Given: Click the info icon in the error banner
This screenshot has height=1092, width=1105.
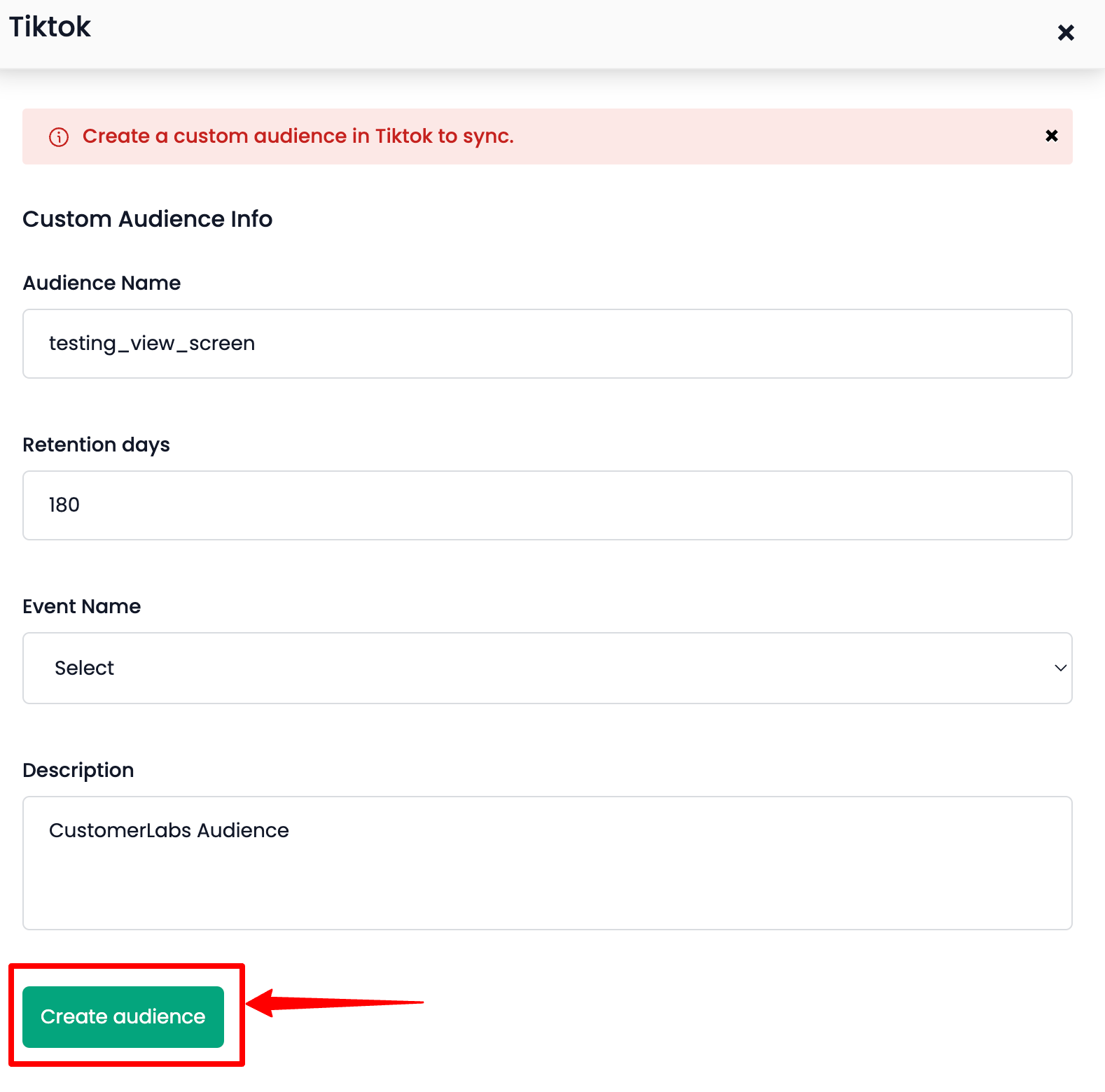Looking at the screenshot, I should point(59,136).
